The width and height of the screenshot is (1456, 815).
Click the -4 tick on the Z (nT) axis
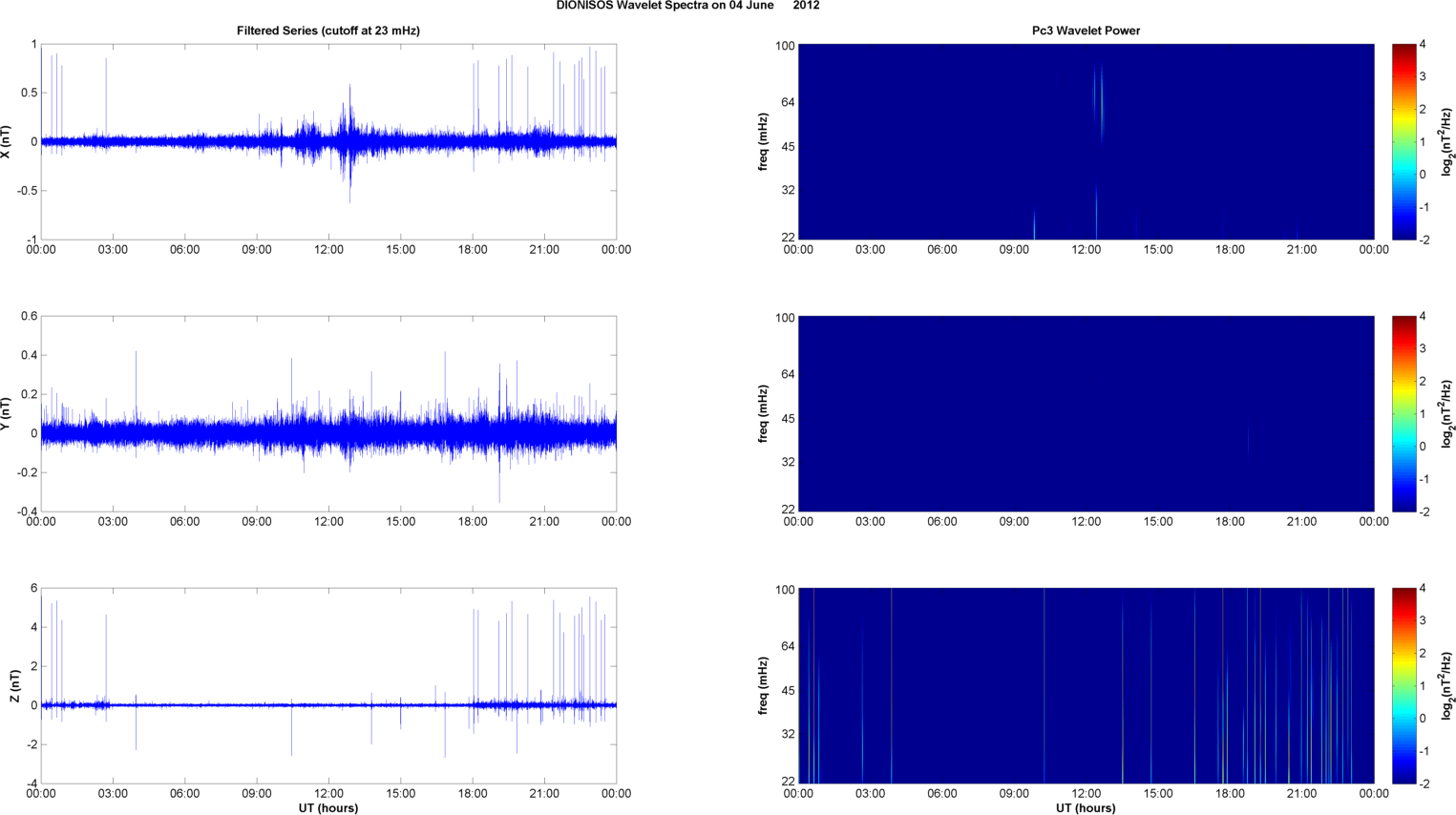(x=31, y=784)
